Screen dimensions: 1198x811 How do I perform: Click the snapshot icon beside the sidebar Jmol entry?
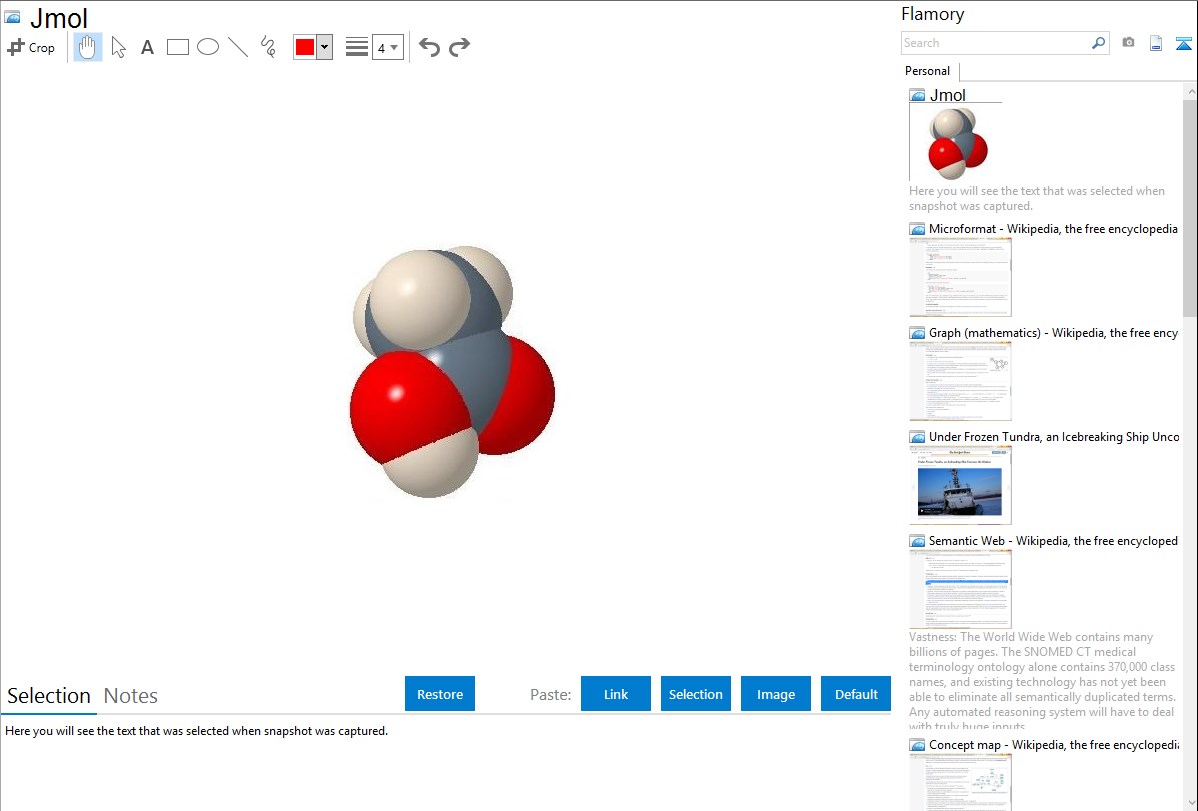(x=918, y=96)
